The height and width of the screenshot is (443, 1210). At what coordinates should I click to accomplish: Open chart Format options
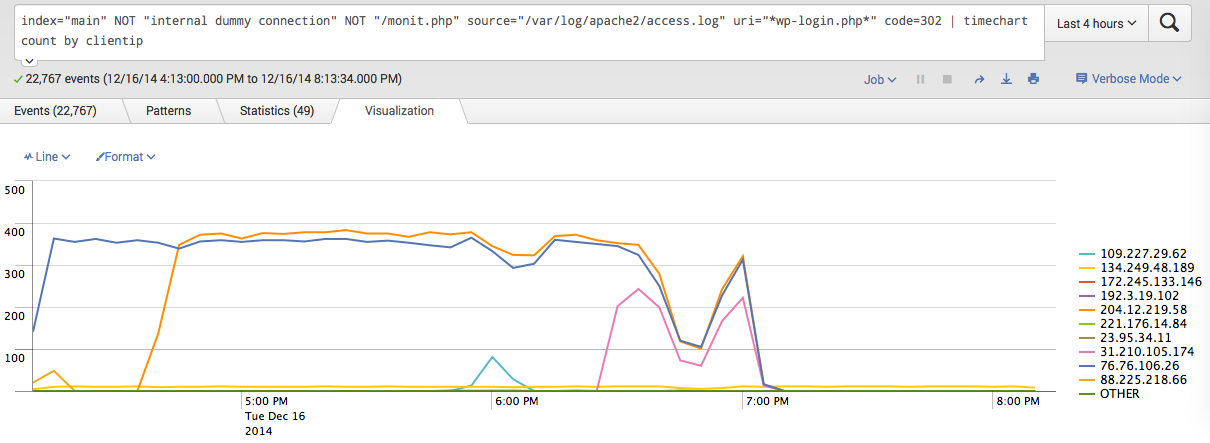[125, 157]
